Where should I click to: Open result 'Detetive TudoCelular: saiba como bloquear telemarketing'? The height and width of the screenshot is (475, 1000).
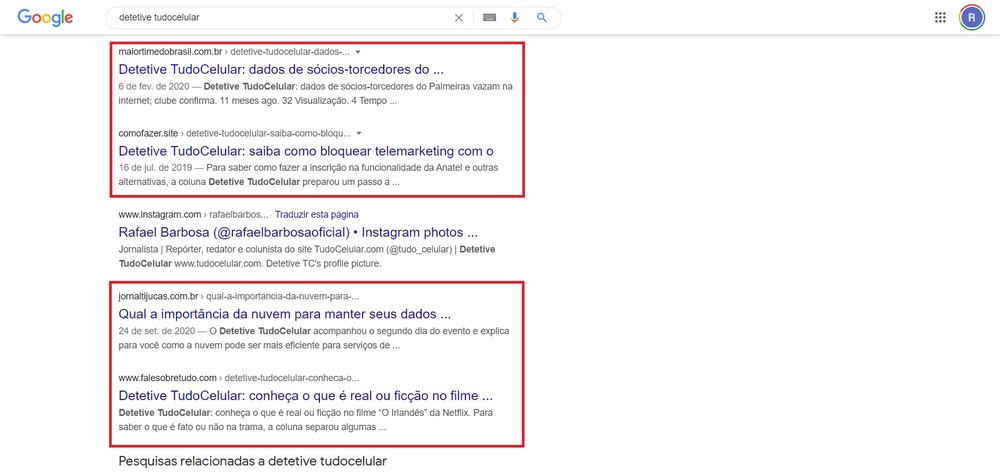pyautogui.click(x=306, y=151)
